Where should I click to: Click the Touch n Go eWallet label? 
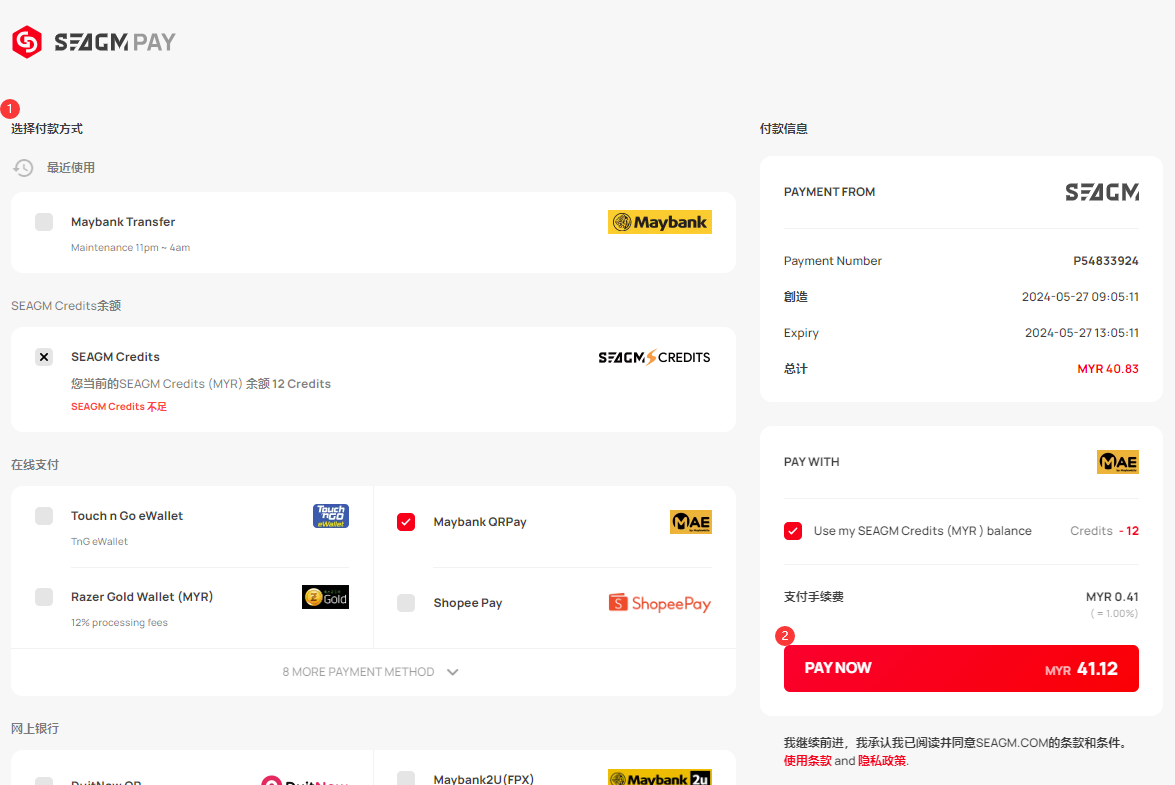[127, 515]
